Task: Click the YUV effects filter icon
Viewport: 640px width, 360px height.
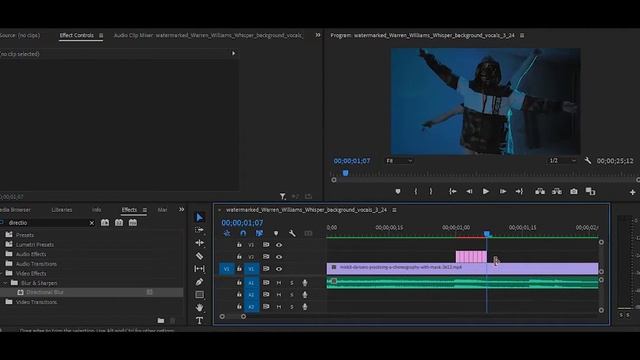Action: point(133,222)
